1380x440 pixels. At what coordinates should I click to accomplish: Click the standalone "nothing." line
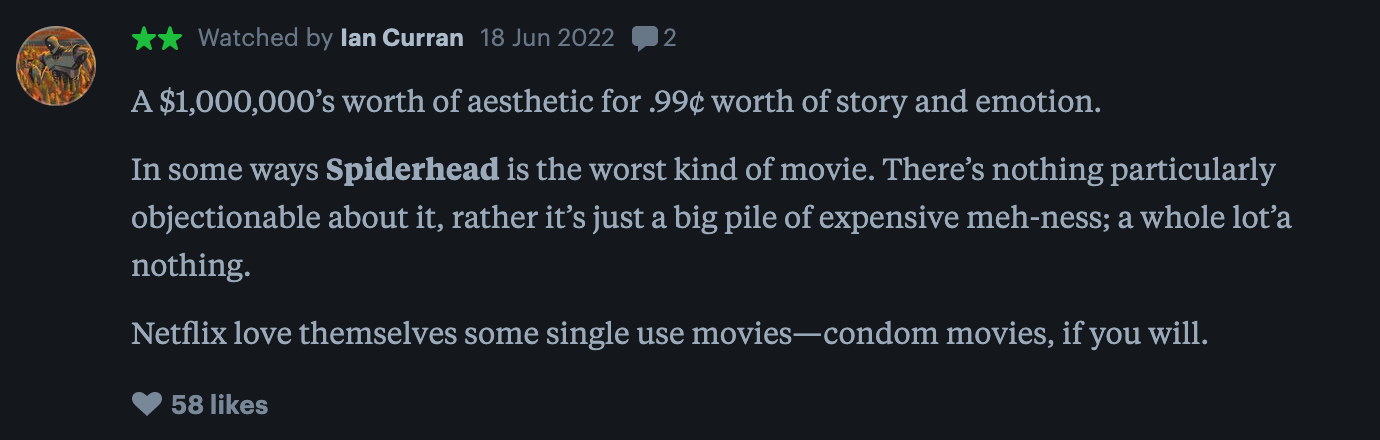[190, 265]
